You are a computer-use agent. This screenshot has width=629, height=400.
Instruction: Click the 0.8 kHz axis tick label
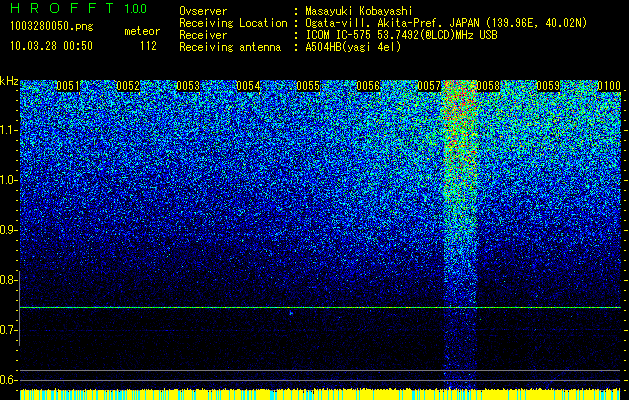tap(7, 280)
